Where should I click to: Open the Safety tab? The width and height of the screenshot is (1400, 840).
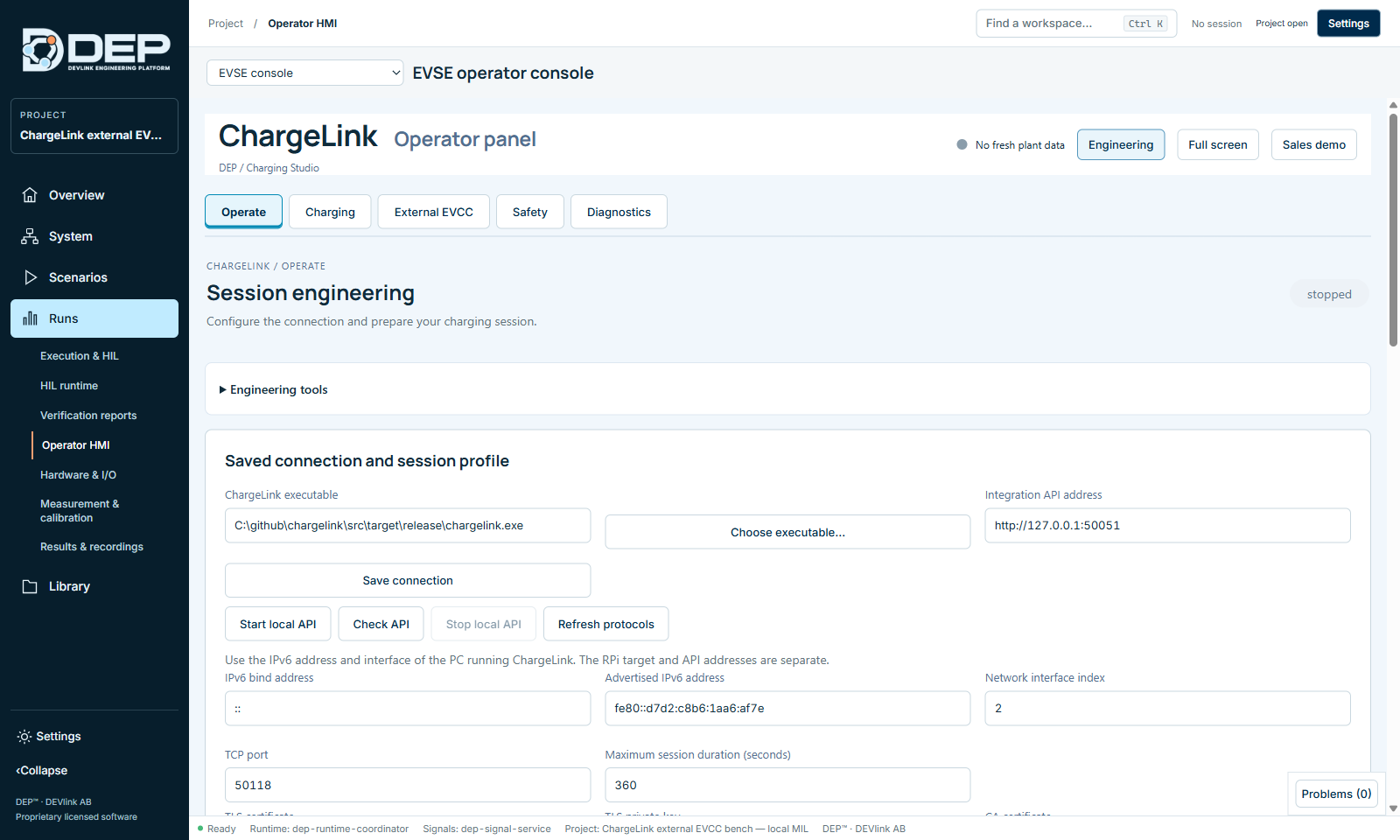(x=530, y=212)
